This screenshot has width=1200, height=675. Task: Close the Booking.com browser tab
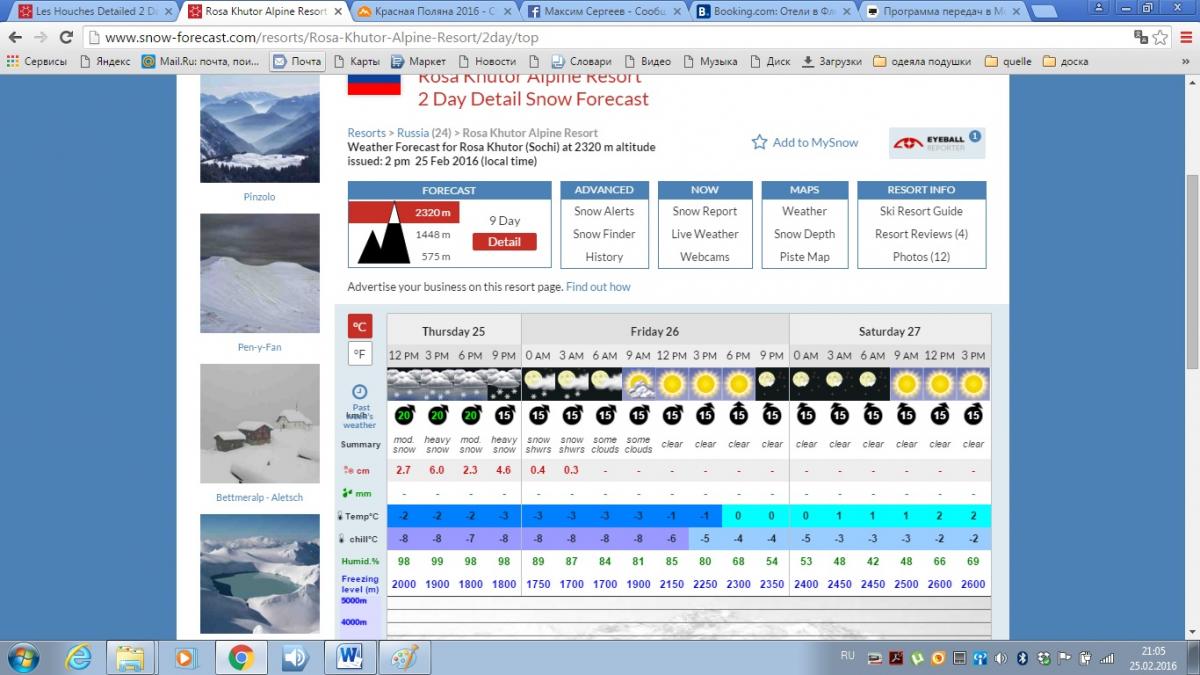point(849,12)
